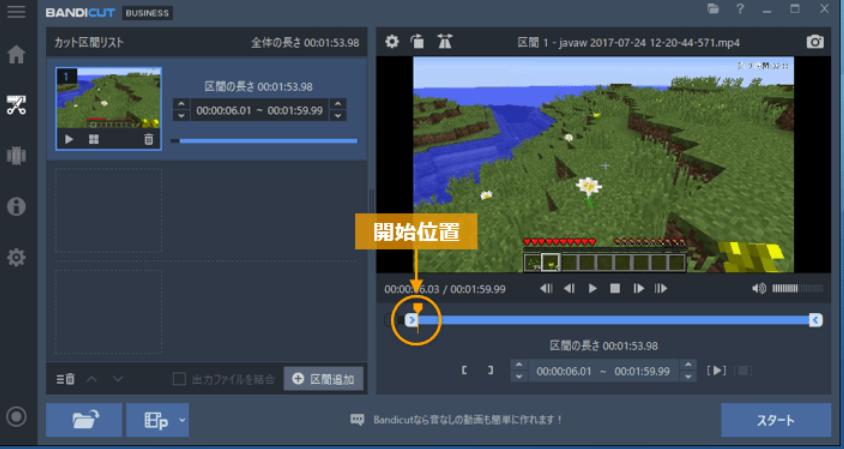Play the selected segment only
The height and width of the screenshot is (449, 844).
(716, 370)
